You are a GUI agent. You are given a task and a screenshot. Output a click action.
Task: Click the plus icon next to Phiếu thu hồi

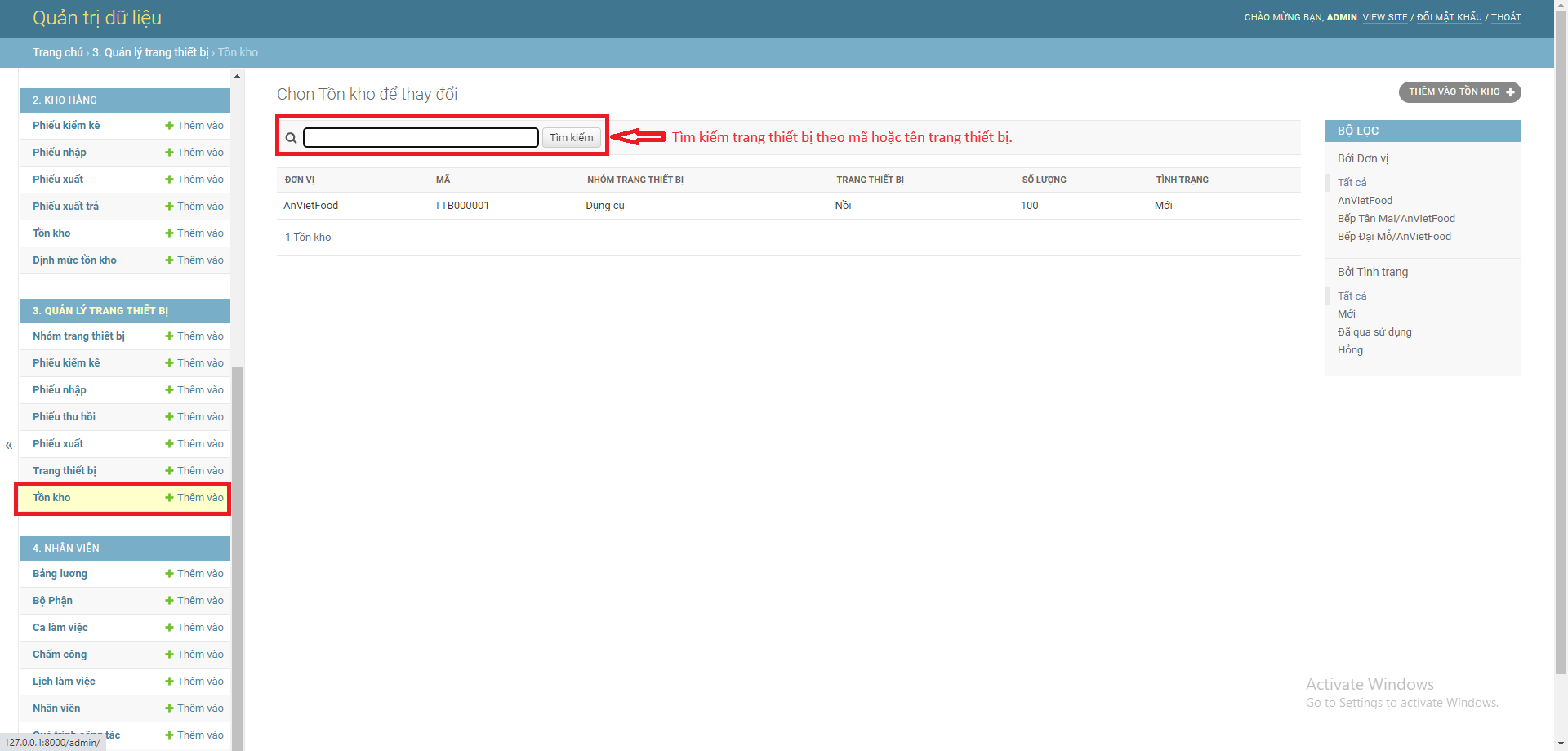pos(168,416)
